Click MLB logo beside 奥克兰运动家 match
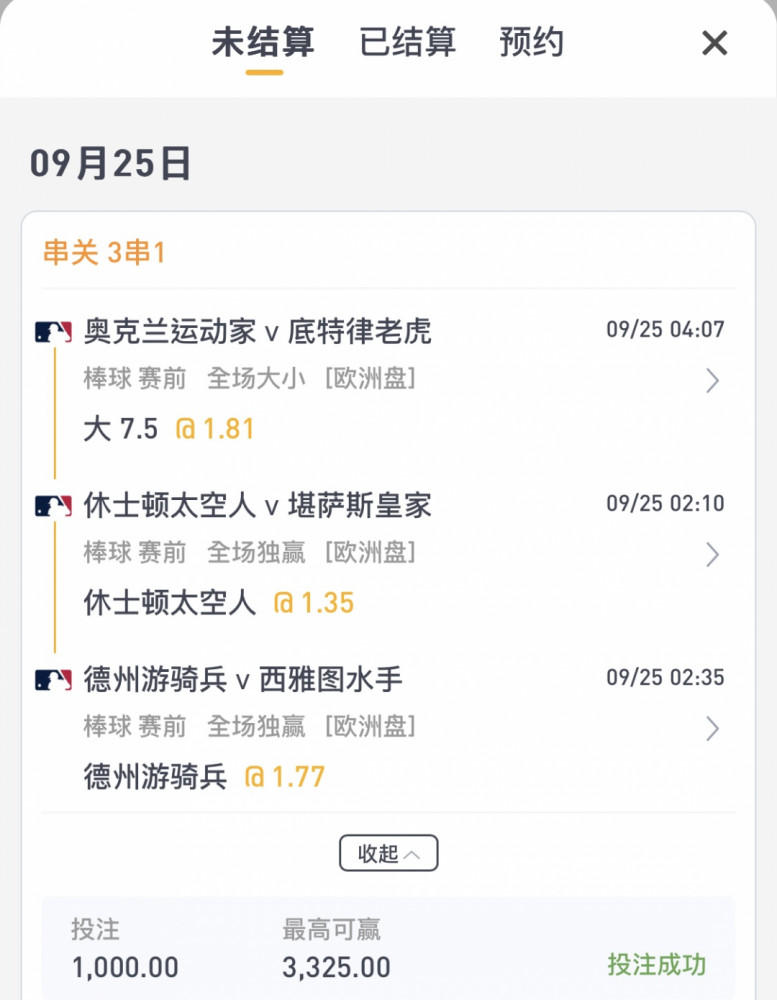 click(54, 332)
